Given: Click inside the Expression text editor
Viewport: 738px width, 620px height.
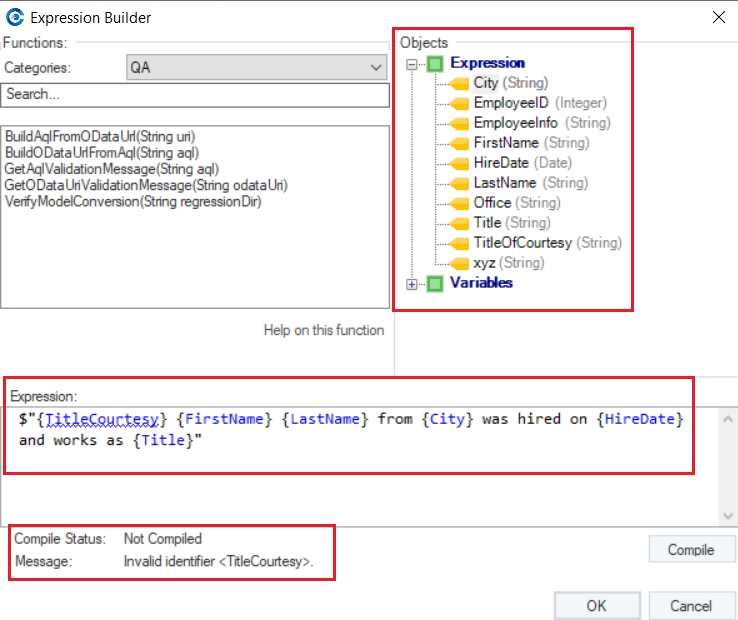Looking at the screenshot, I should click(x=360, y=466).
